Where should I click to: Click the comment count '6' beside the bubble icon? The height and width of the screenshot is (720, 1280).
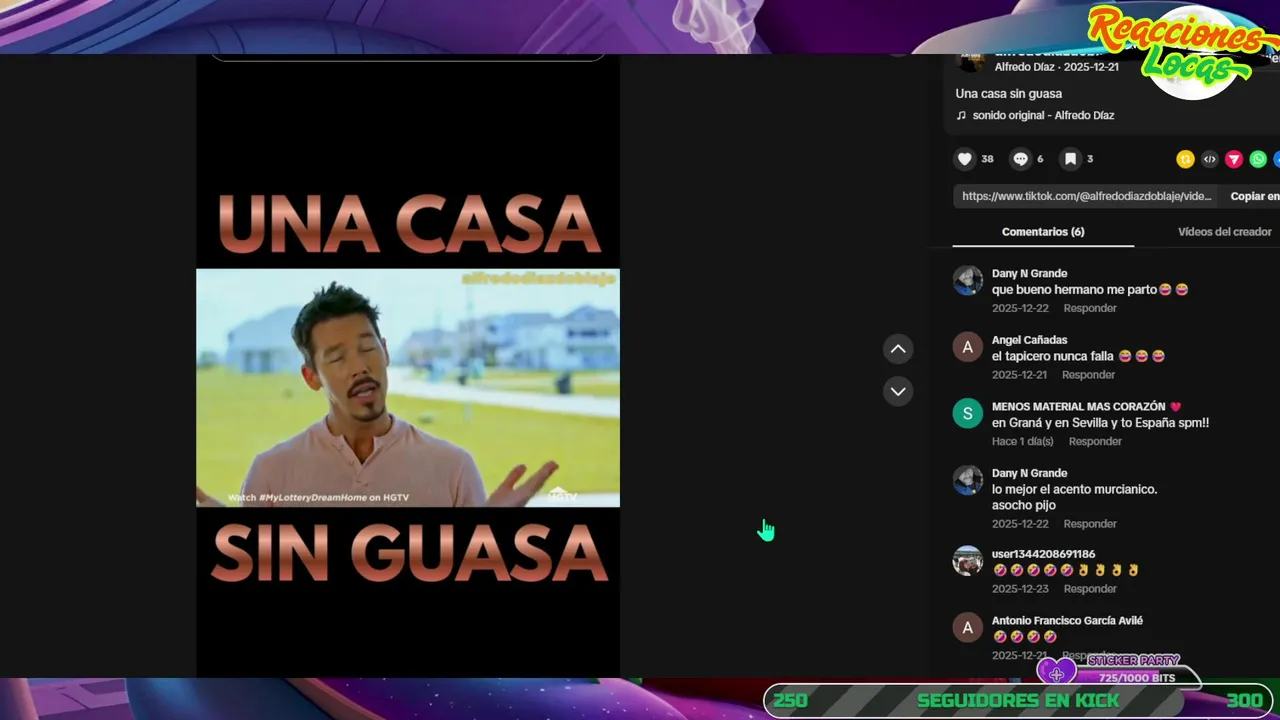[1040, 159]
